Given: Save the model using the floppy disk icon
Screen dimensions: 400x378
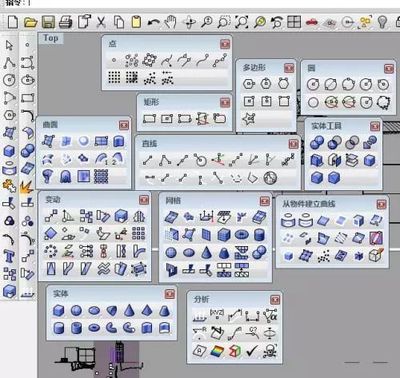Looking at the screenshot, I should point(48,22).
